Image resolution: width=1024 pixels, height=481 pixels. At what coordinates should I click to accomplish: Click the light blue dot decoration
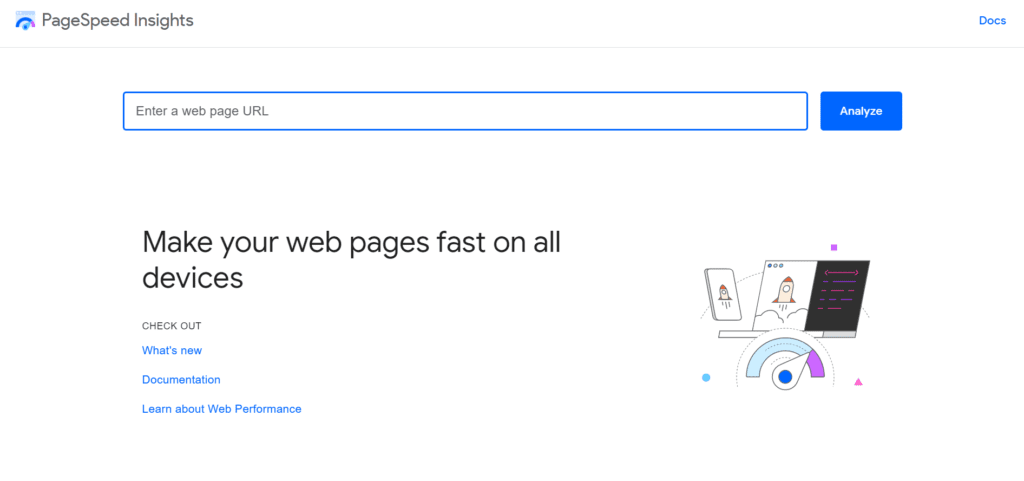[706, 377]
